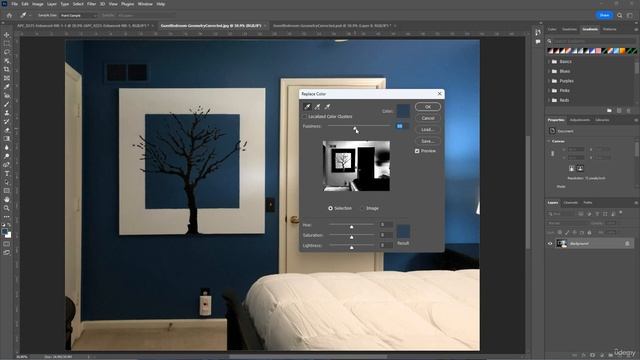This screenshot has width=640, height=360.
Task: Hide the Background layer with the eye icon
Action: coord(550,244)
